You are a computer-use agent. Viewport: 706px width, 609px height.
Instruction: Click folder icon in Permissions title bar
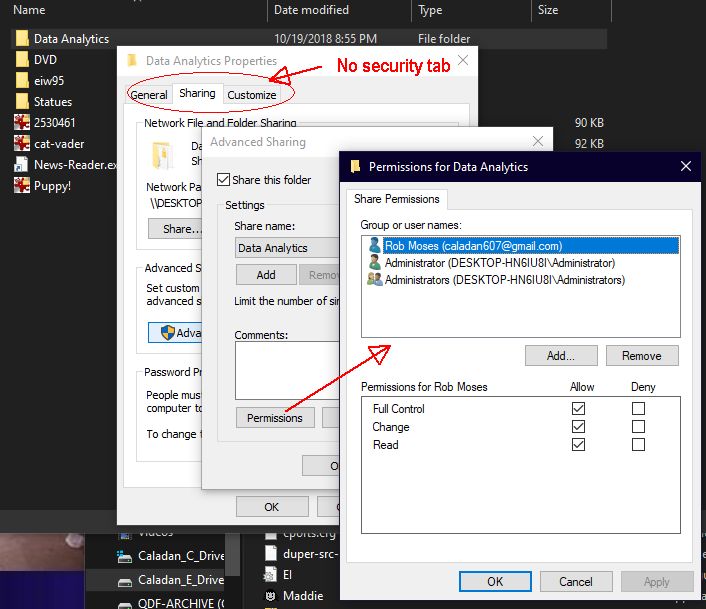355,167
